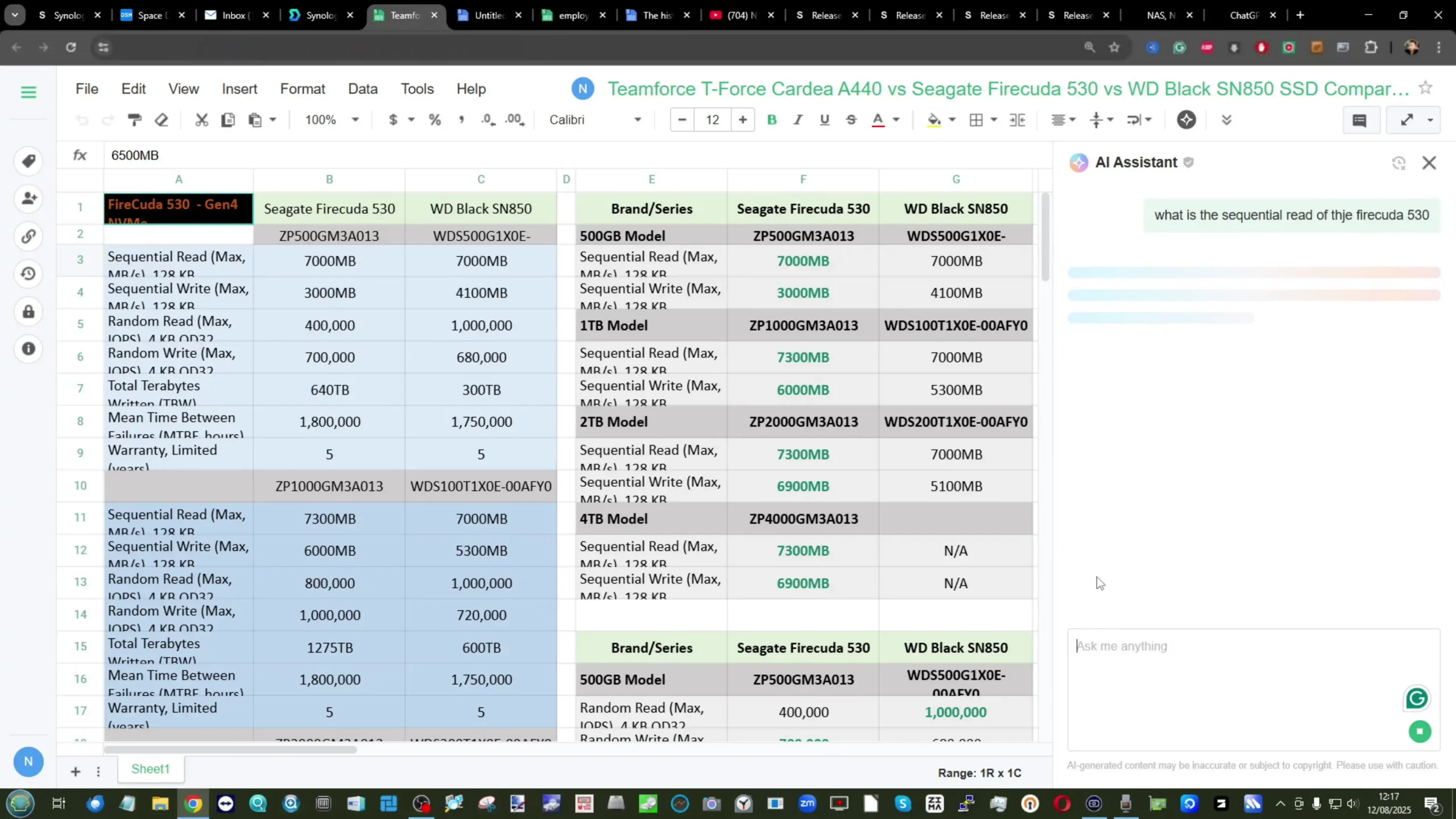Expand more toolbar options double chevron
This screenshot has width=1456, height=819.
point(1227,120)
